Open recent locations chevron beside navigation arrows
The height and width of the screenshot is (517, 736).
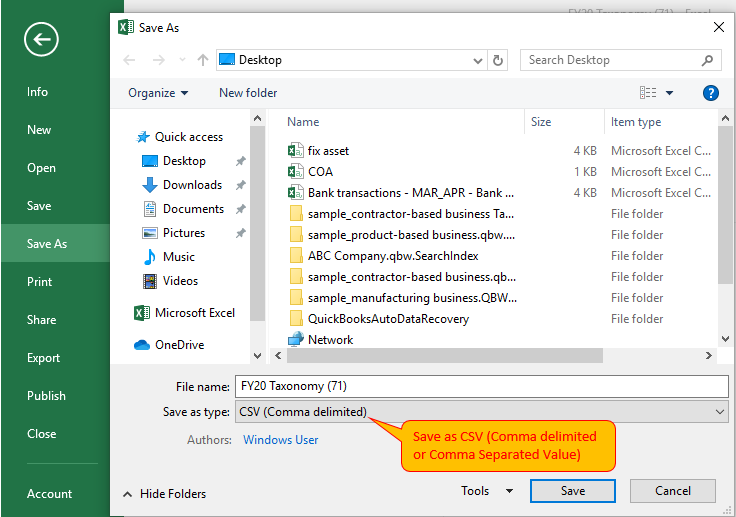[182, 60]
